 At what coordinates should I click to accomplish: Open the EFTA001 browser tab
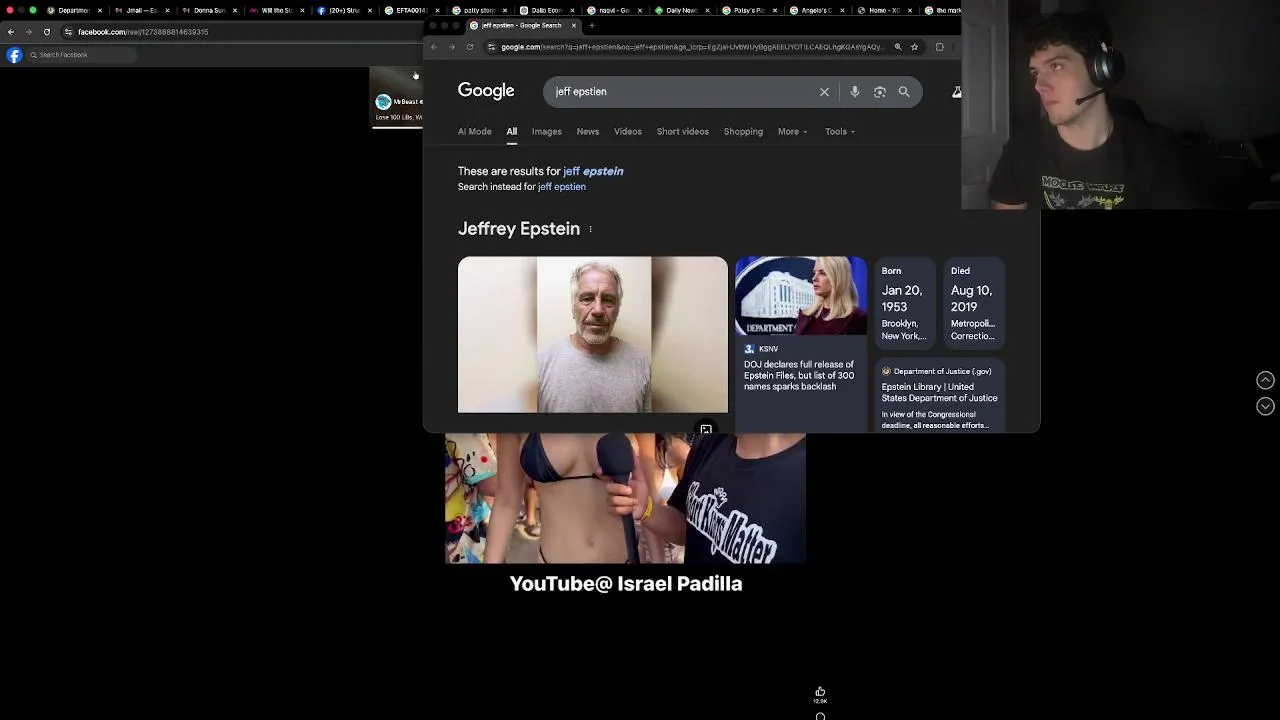pos(411,10)
